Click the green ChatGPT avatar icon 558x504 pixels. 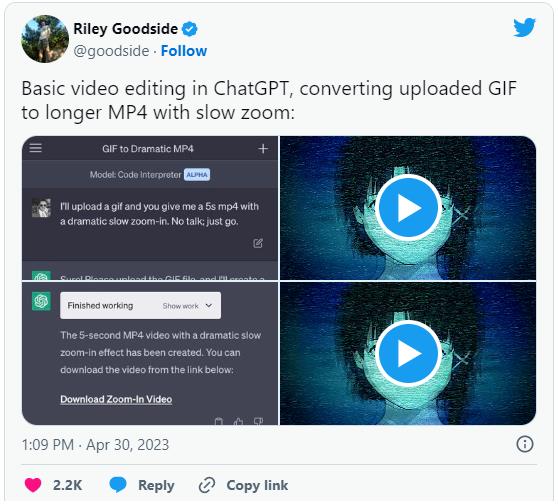pyautogui.click(x=41, y=301)
